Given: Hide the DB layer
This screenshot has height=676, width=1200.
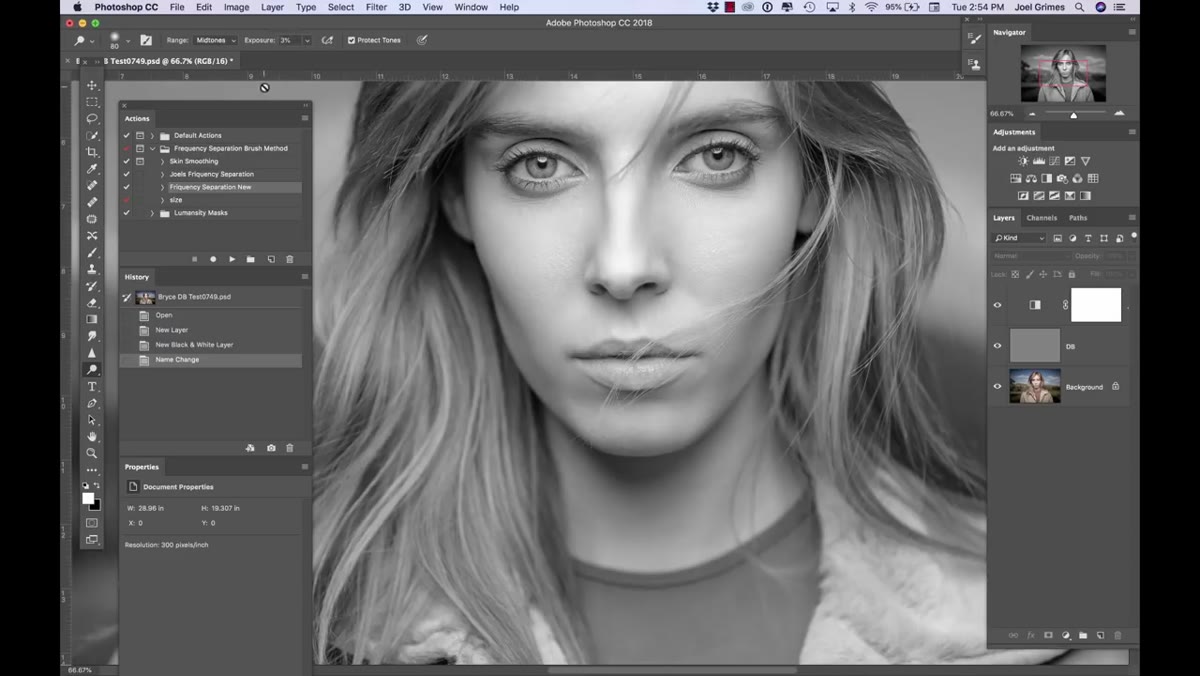Looking at the screenshot, I should [997, 346].
